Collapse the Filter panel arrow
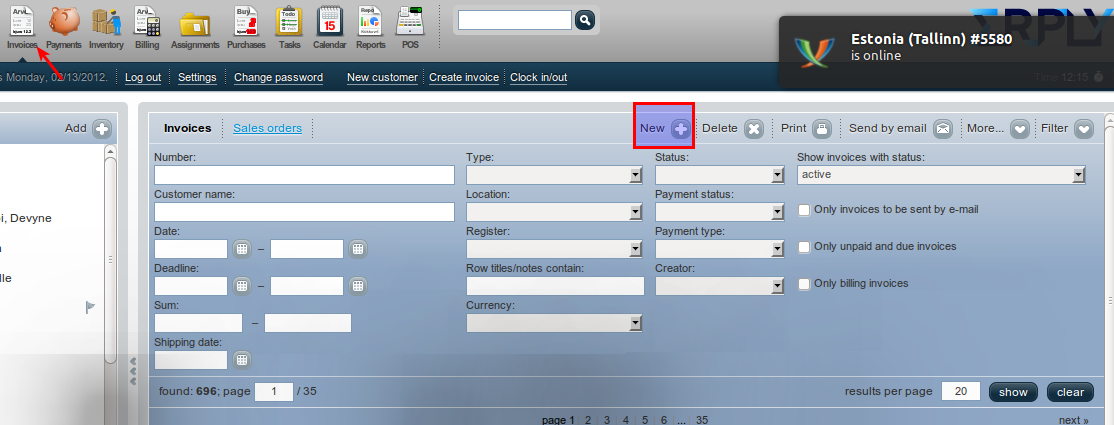The height and width of the screenshot is (425, 1114). (x=1083, y=129)
